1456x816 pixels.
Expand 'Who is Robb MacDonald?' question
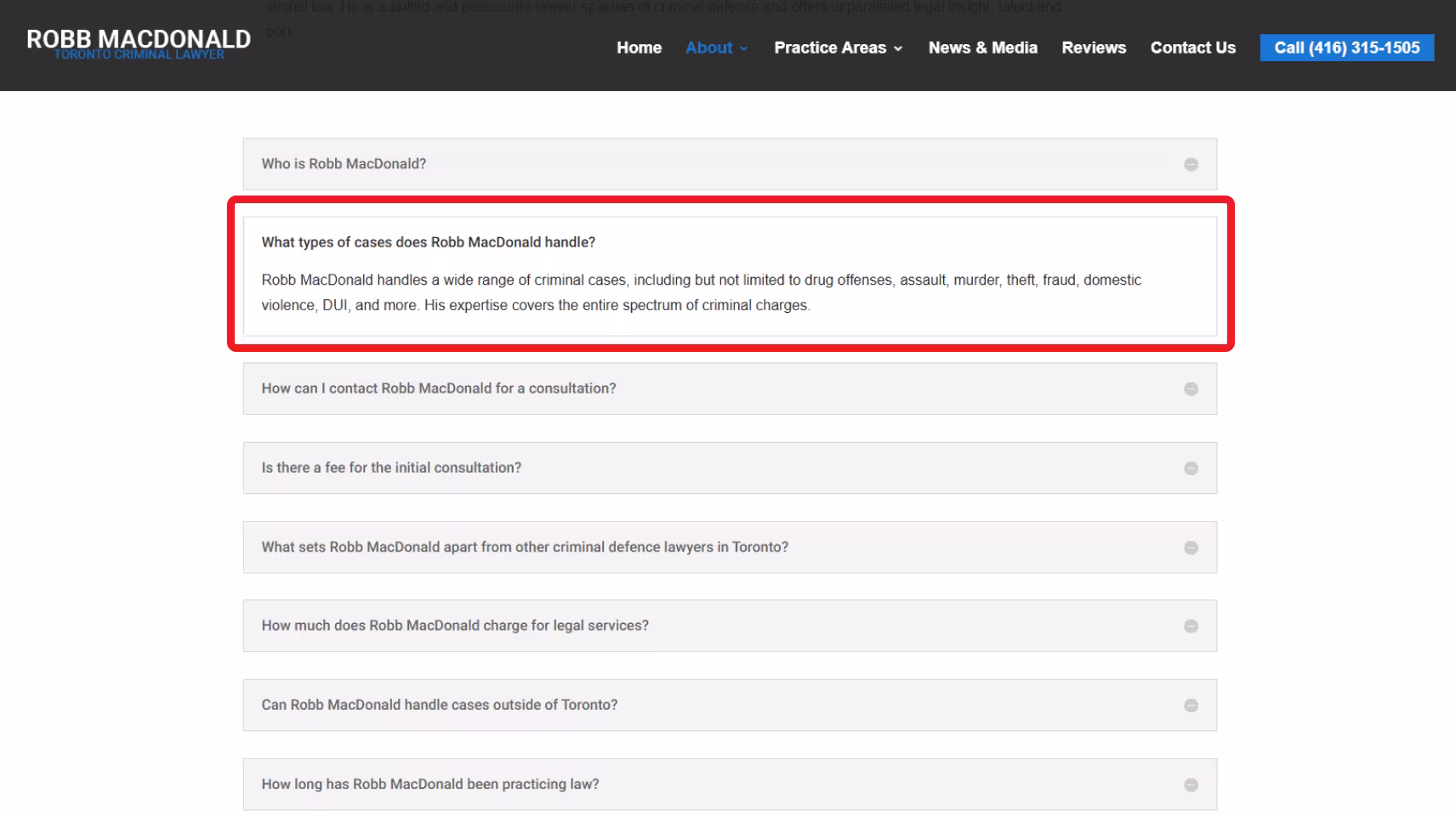point(730,164)
